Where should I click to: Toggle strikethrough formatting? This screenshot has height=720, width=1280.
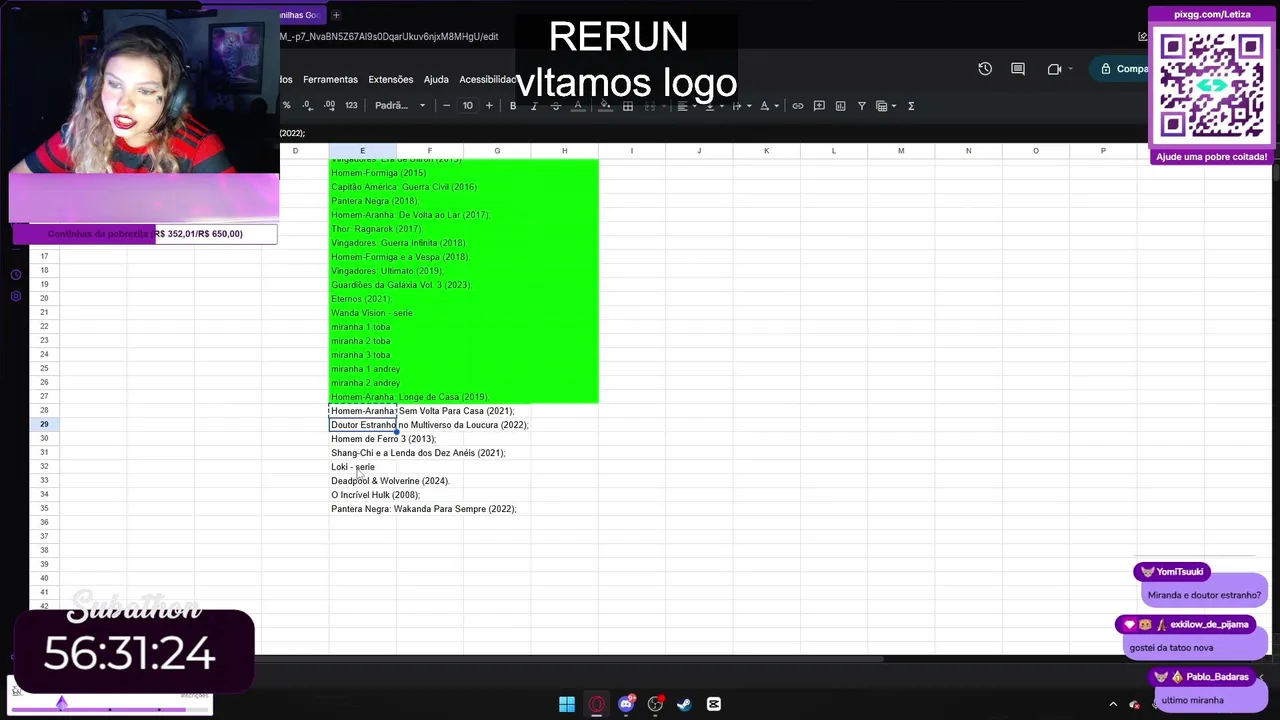[556, 105]
